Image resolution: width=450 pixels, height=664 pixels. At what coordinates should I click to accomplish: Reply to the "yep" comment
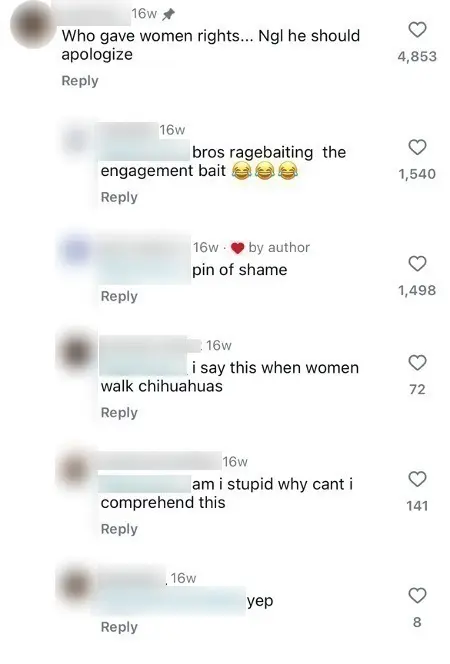[x=119, y=627]
